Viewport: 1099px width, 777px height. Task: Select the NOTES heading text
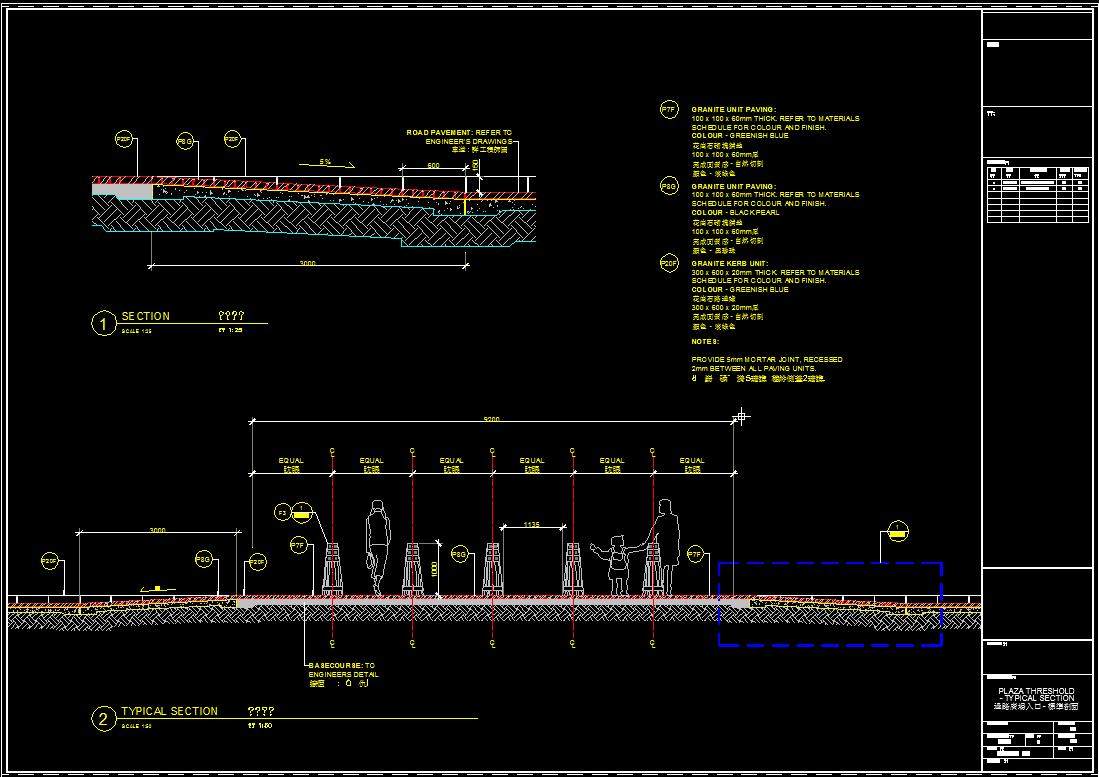[705, 341]
